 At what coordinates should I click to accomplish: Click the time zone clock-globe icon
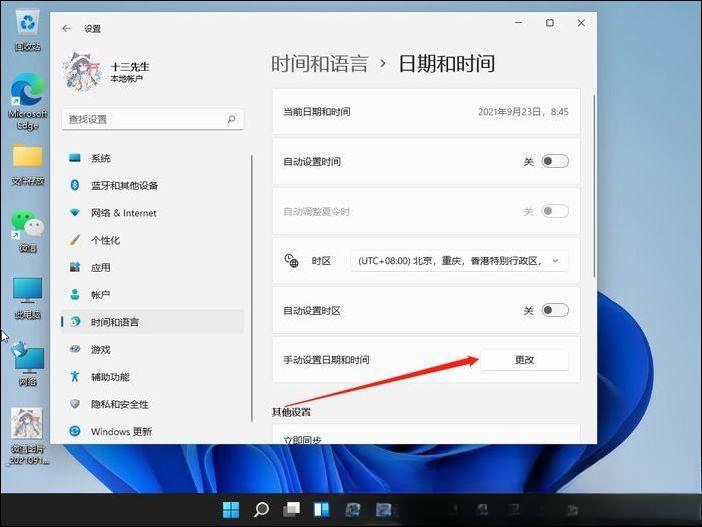click(291, 260)
